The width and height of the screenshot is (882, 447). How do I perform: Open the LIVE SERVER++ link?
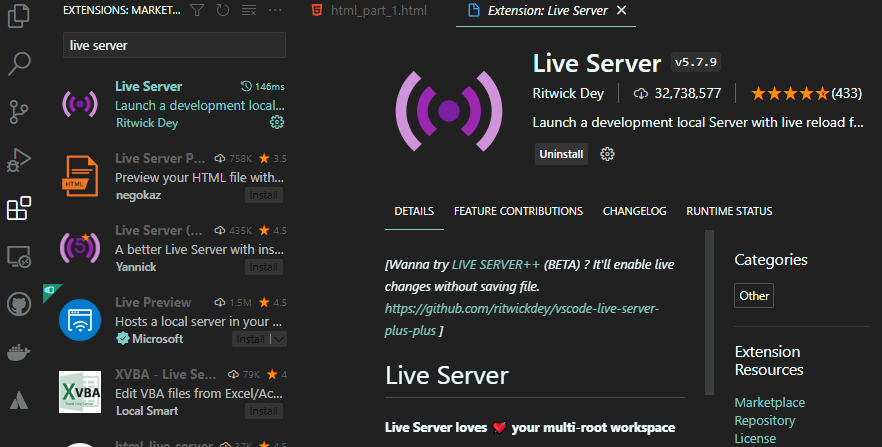496,264
